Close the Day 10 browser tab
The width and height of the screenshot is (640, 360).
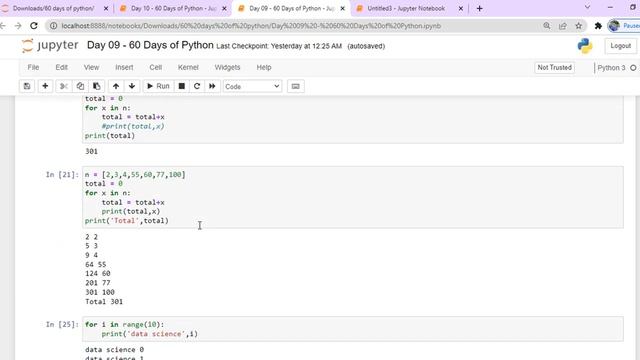pyautogui.click(x=224, y=9)
